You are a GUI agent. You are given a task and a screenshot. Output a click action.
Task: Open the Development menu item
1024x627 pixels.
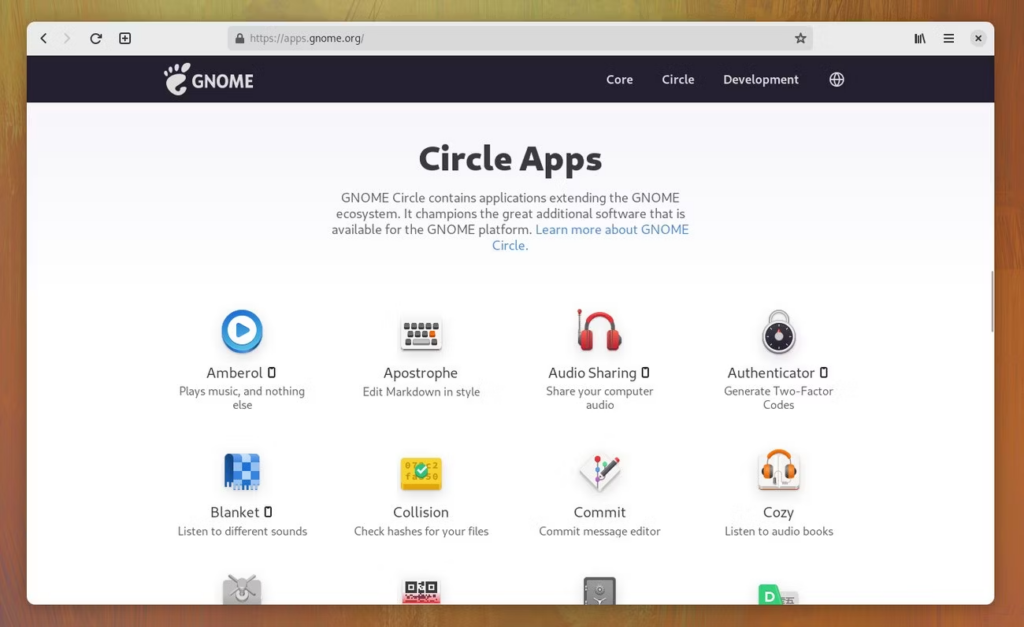(x=761, y=80)
